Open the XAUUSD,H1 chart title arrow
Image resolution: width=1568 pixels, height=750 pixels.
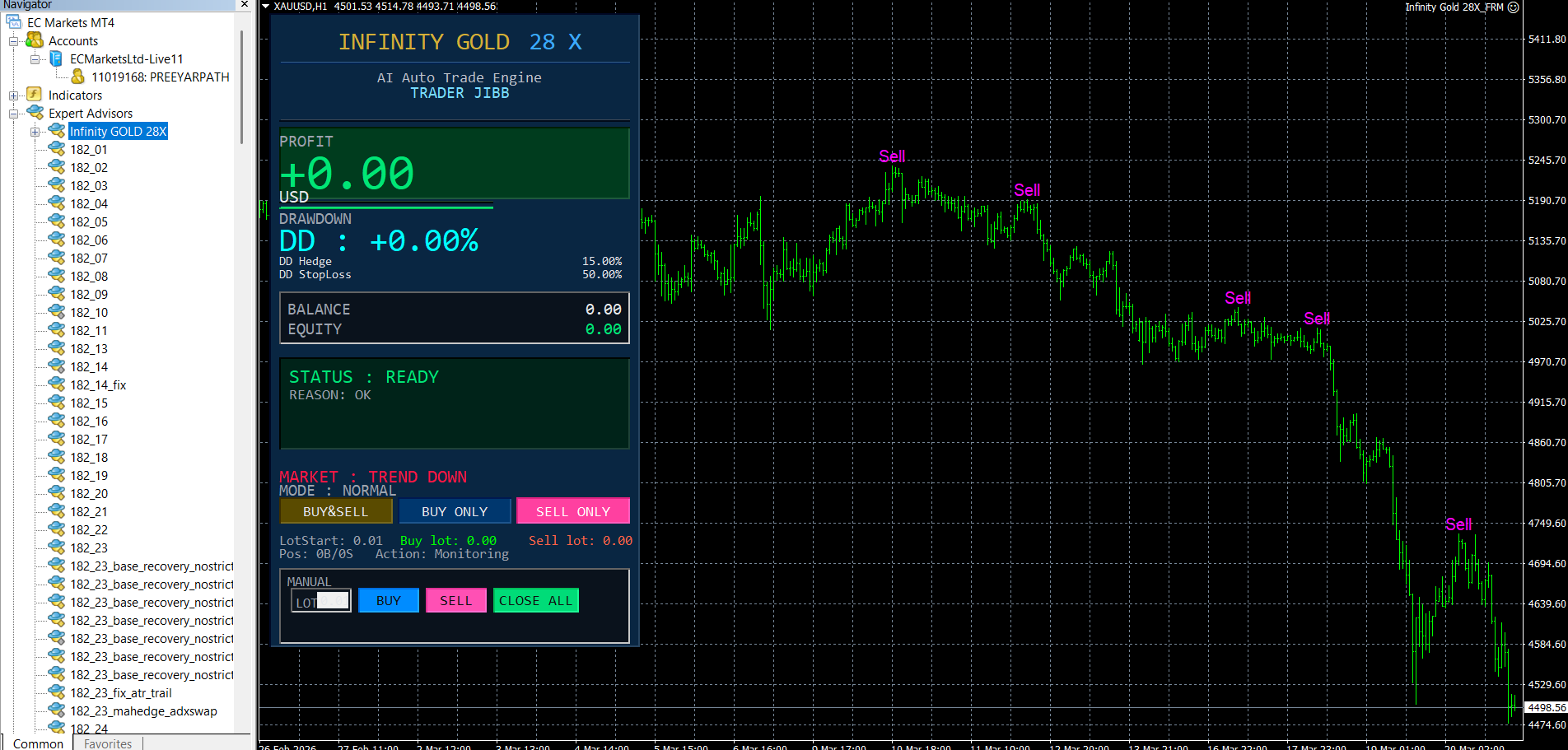coord(266,7)
